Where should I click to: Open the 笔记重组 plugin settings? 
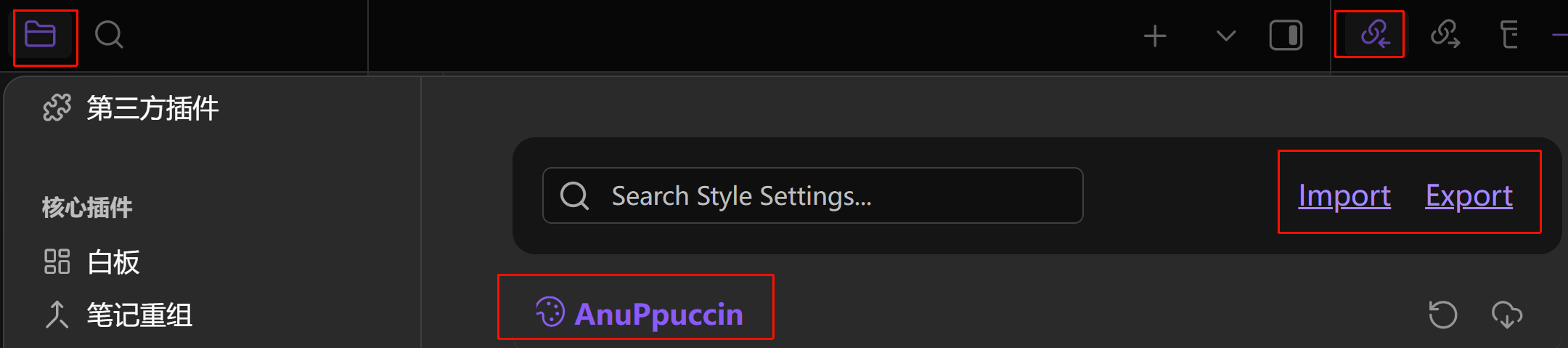click(139, 315)
